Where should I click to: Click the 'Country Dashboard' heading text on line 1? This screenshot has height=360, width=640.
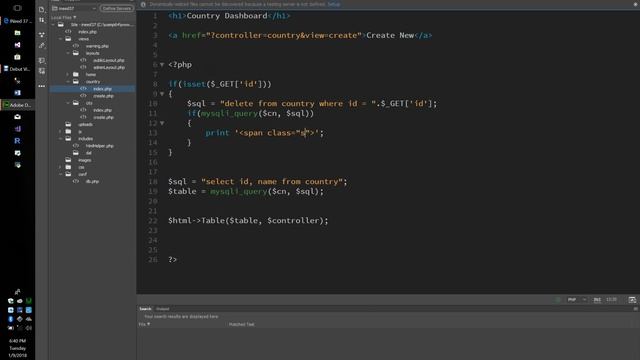(227, 16)
